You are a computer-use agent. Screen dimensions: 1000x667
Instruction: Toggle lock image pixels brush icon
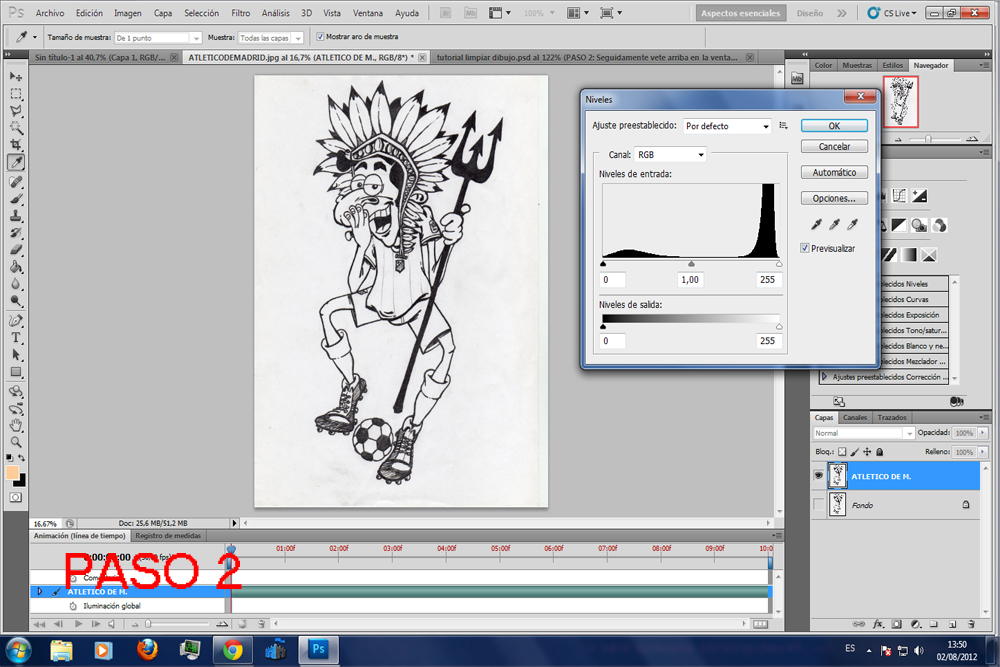(x=855, y=451)
